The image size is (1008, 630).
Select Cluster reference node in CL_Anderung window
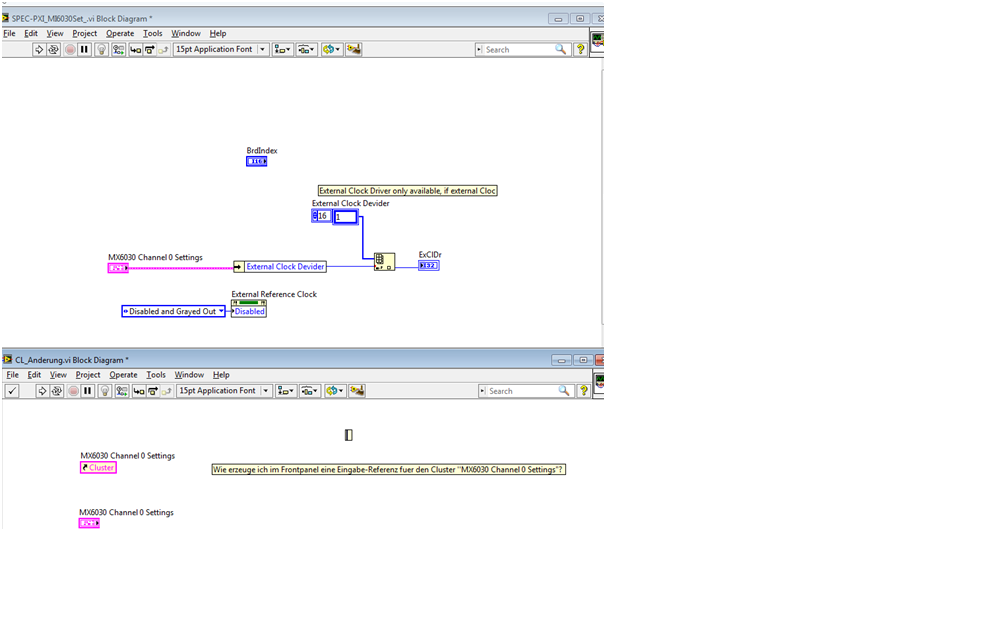tap(98, 468)
